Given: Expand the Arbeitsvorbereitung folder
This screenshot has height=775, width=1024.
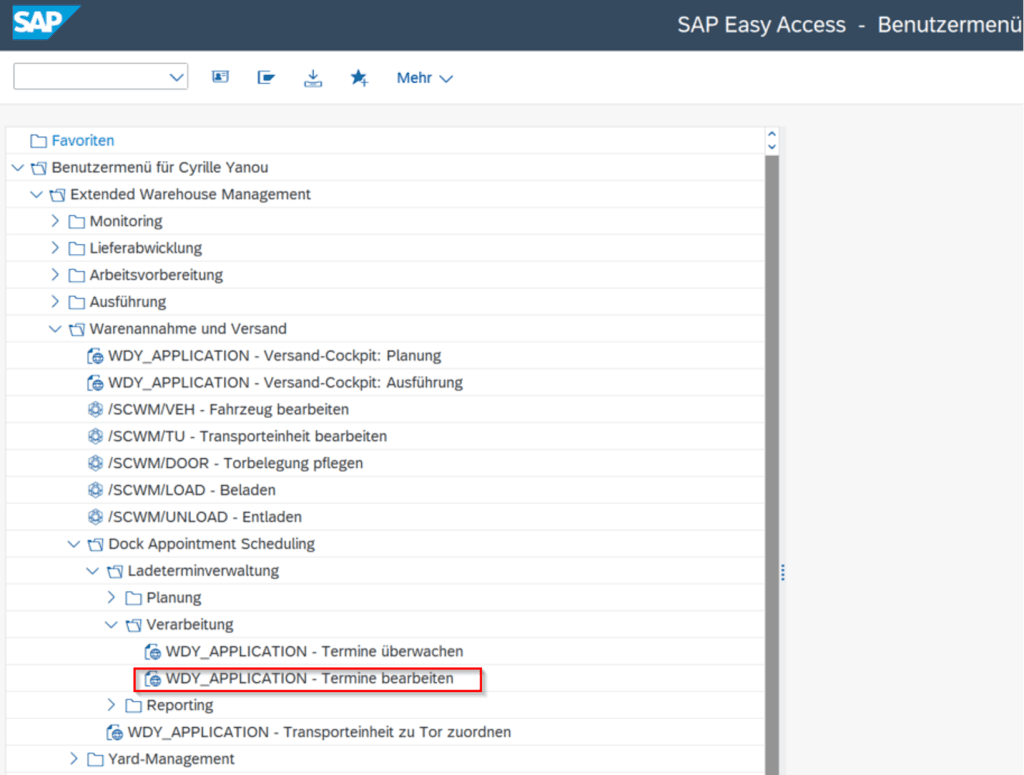Looking at the screenshot, I should [55, 275].
